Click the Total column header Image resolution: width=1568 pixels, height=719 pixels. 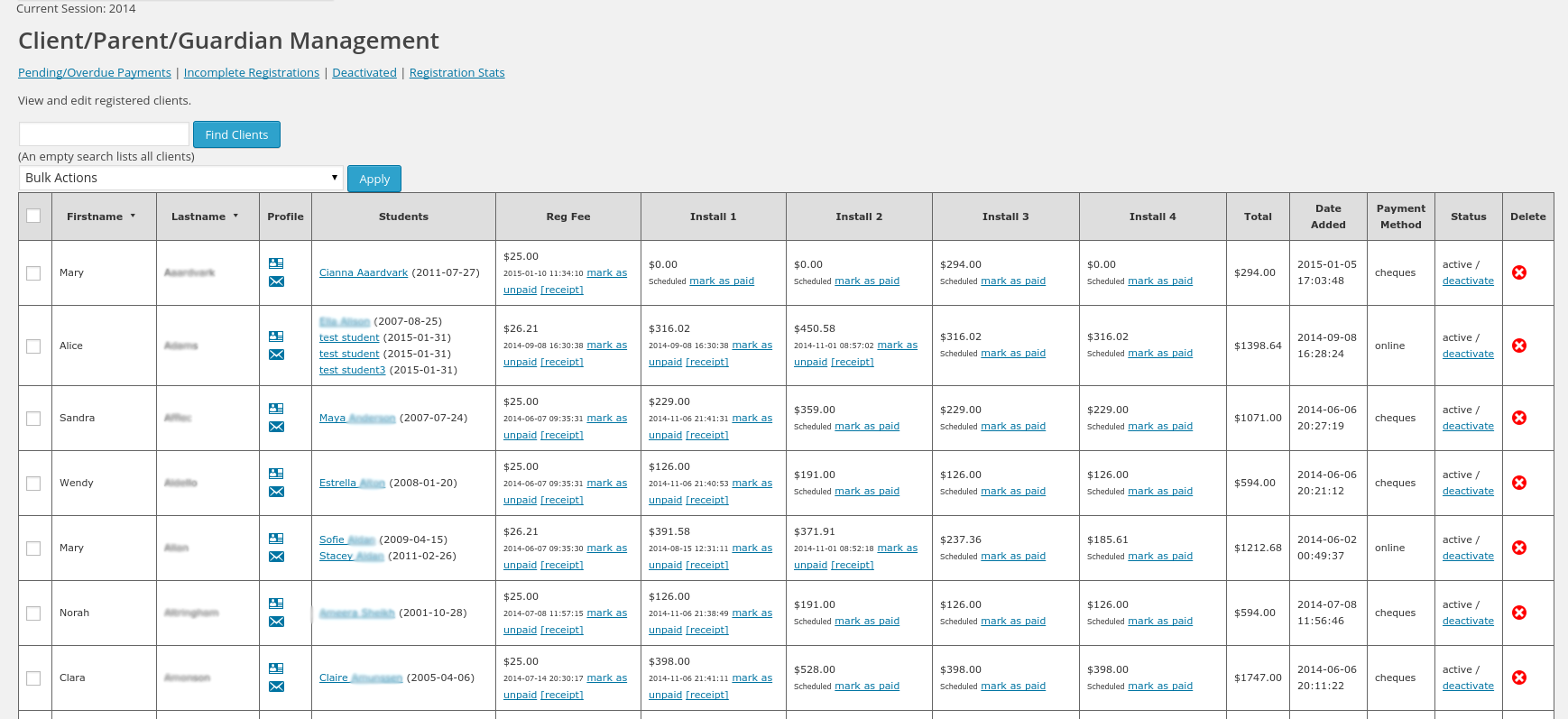point(1258,217)
